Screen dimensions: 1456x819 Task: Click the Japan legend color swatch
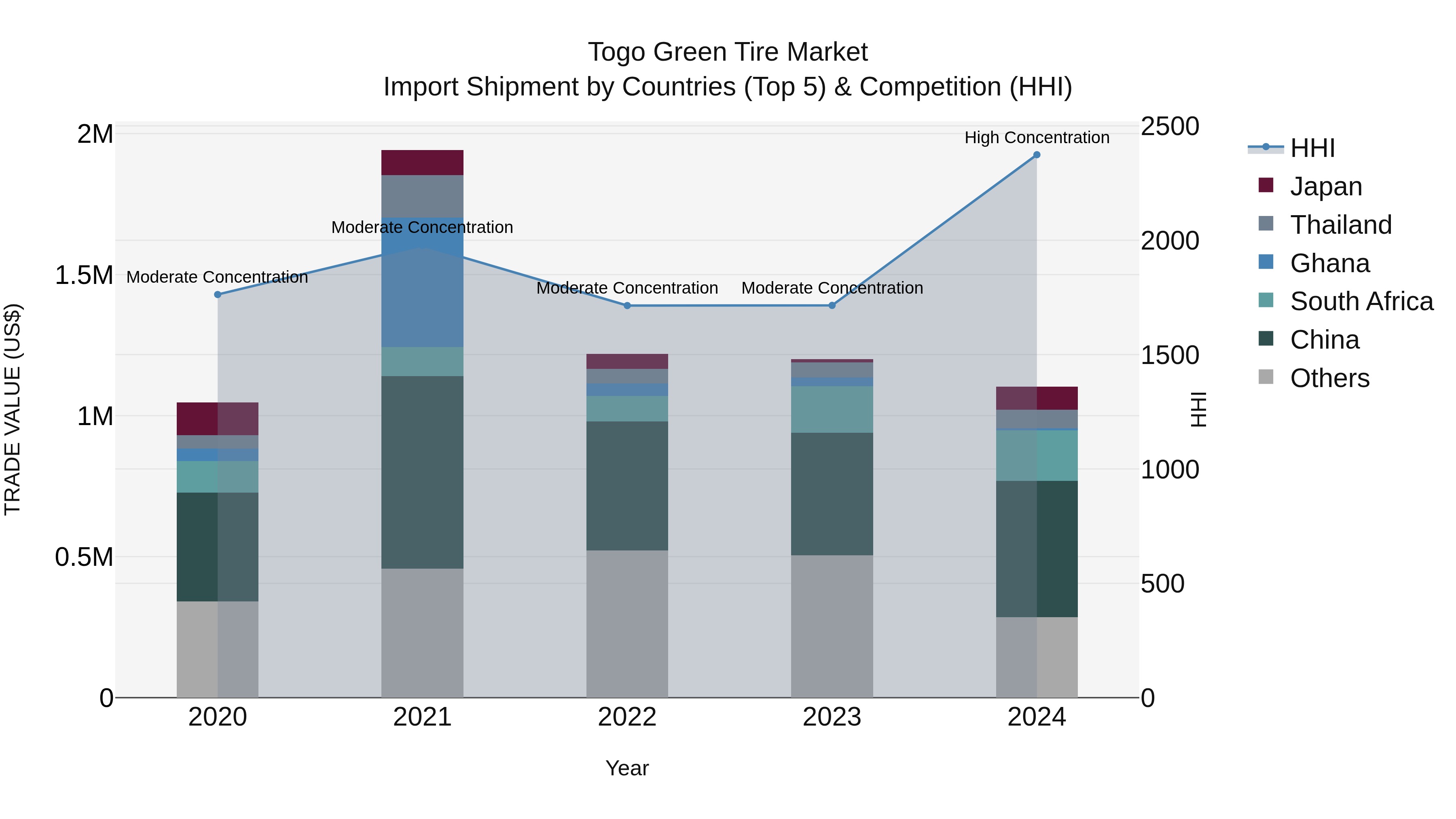1266,185
